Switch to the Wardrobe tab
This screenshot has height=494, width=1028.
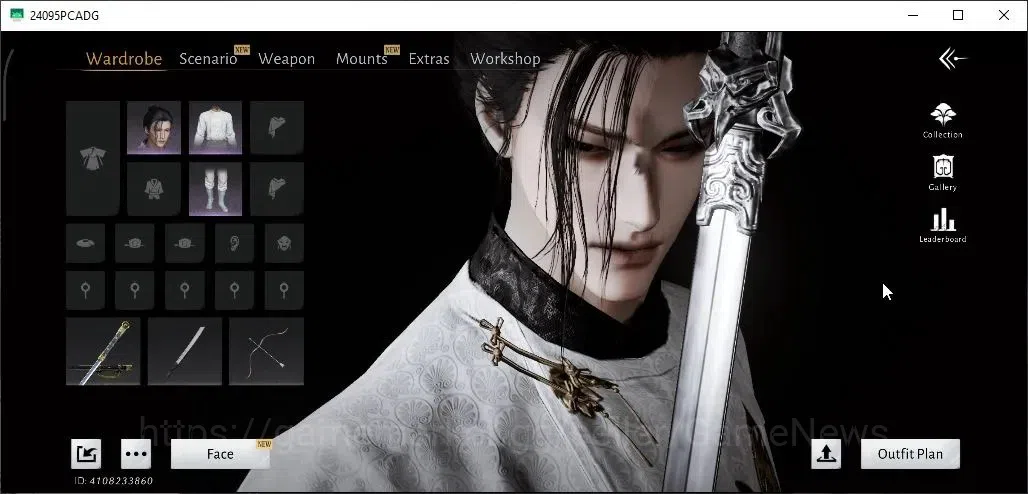(124, 59)
